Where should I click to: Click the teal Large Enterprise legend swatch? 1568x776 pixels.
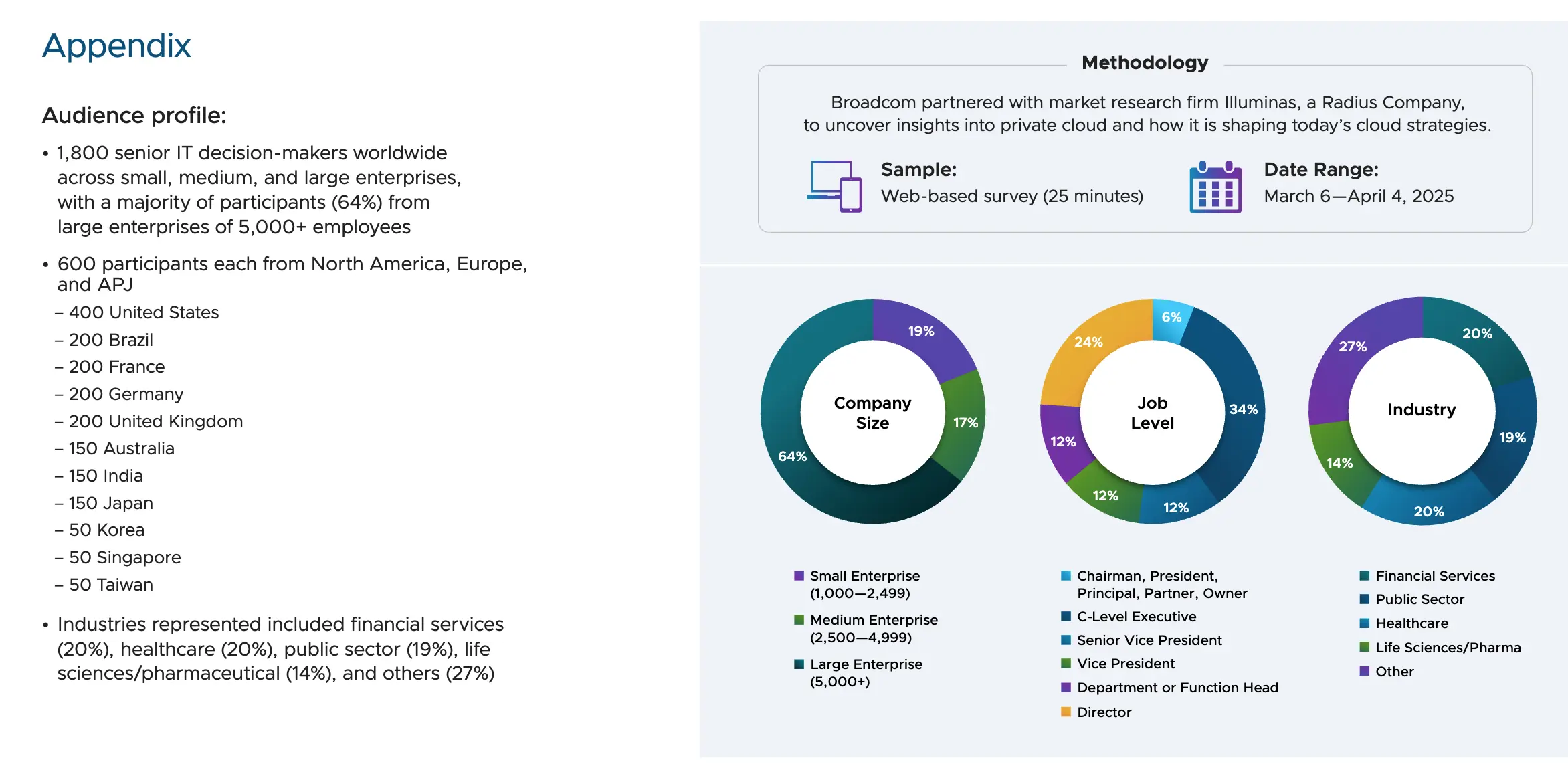click(x=799, y=664)
